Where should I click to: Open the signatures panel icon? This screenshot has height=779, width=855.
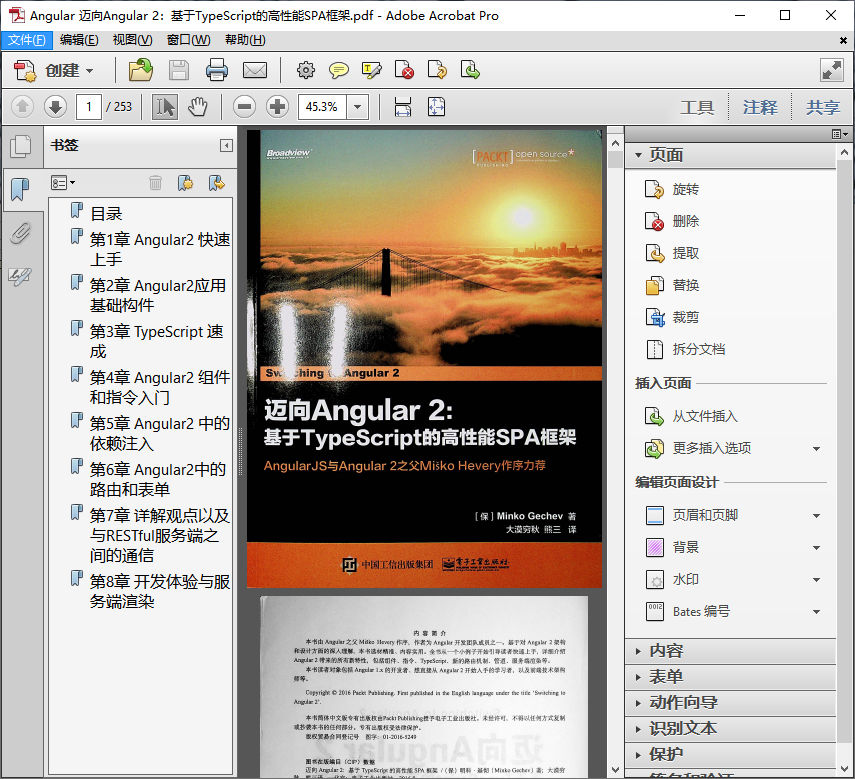click(x=21, y=276)
